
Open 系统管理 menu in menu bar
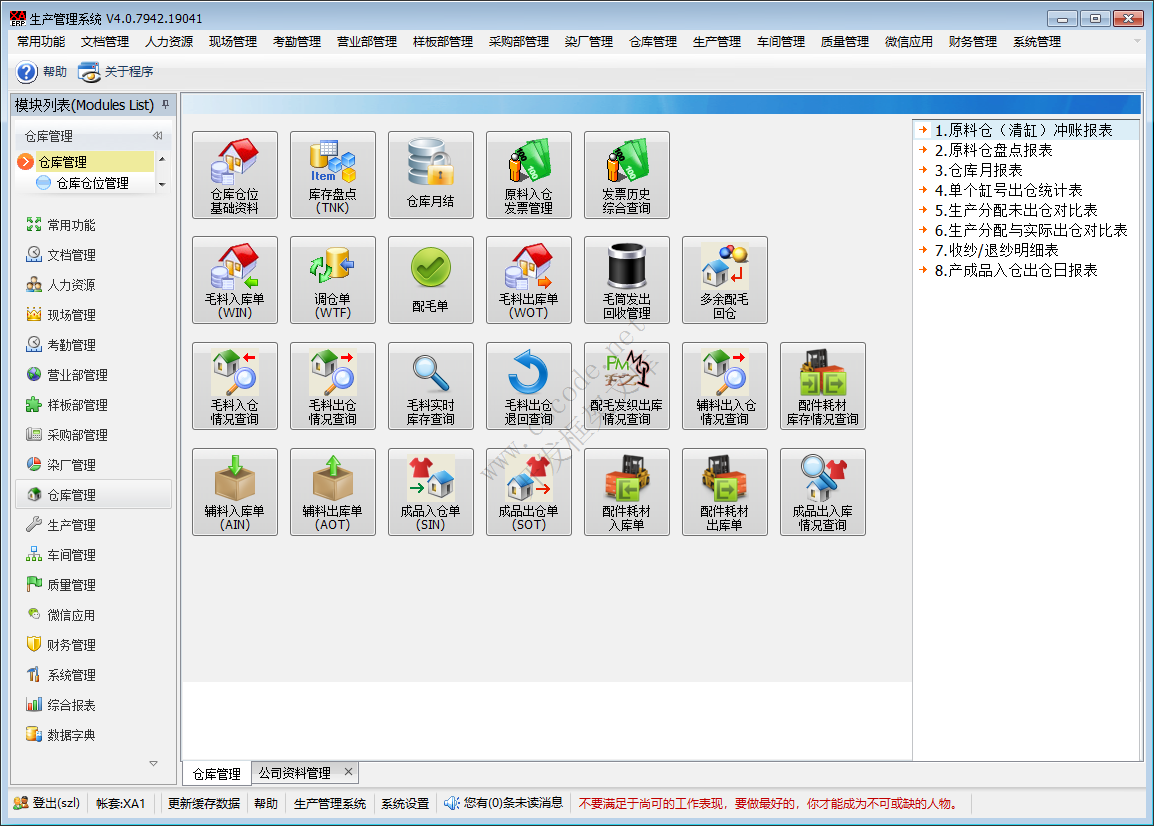click(1036, 41)
